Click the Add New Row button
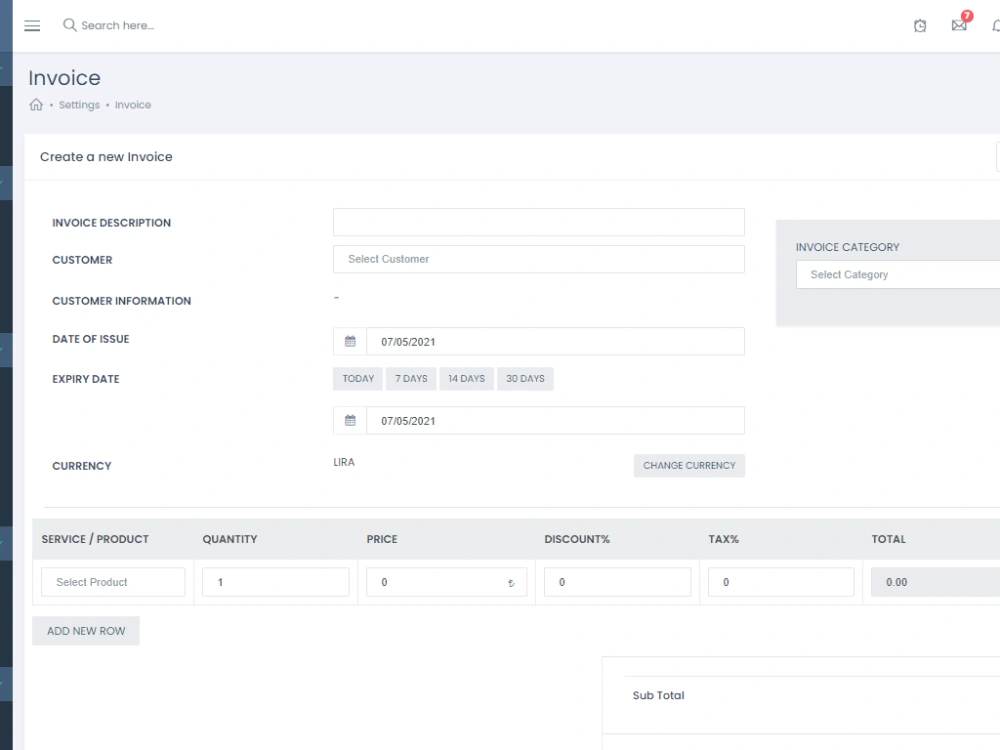Image resolution: width=1000 pixels, height=750 pixels. click(85, 631)
